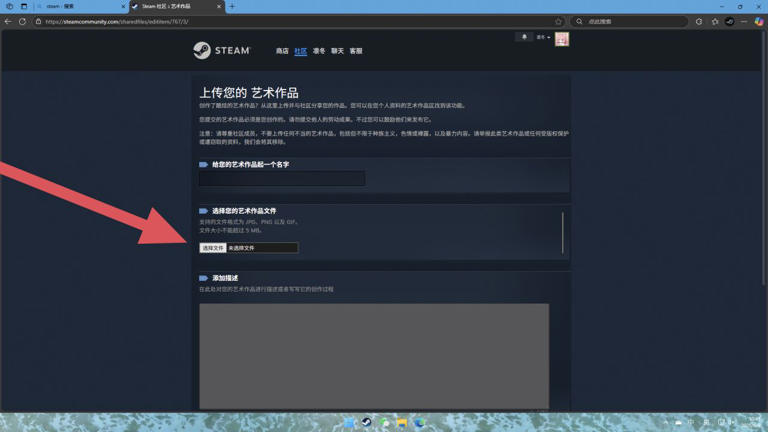Click the 添加描述 heading
This screenshot has height=432, width=768.
[225, 278]
